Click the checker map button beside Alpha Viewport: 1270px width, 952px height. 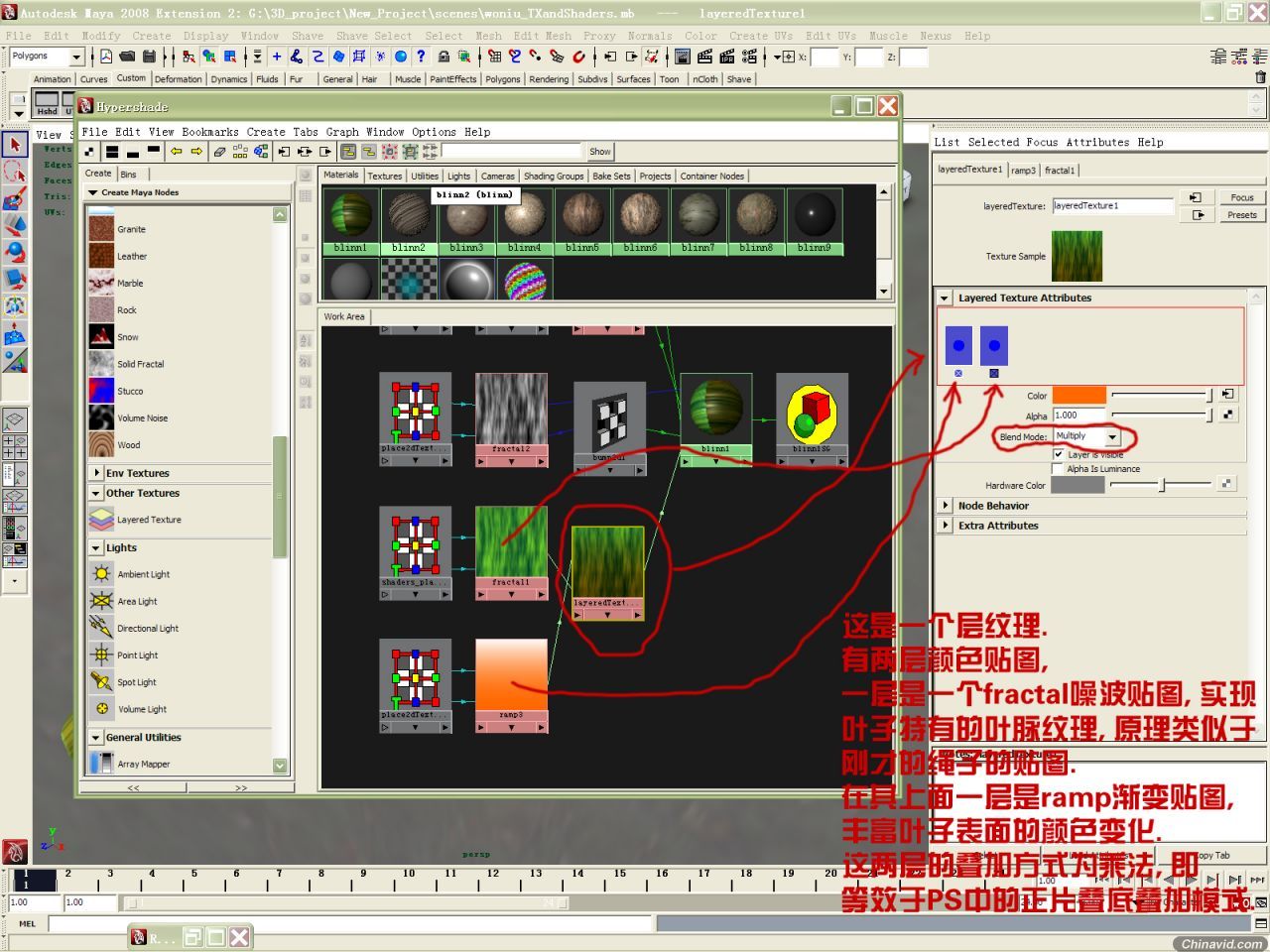(1227, 416)
